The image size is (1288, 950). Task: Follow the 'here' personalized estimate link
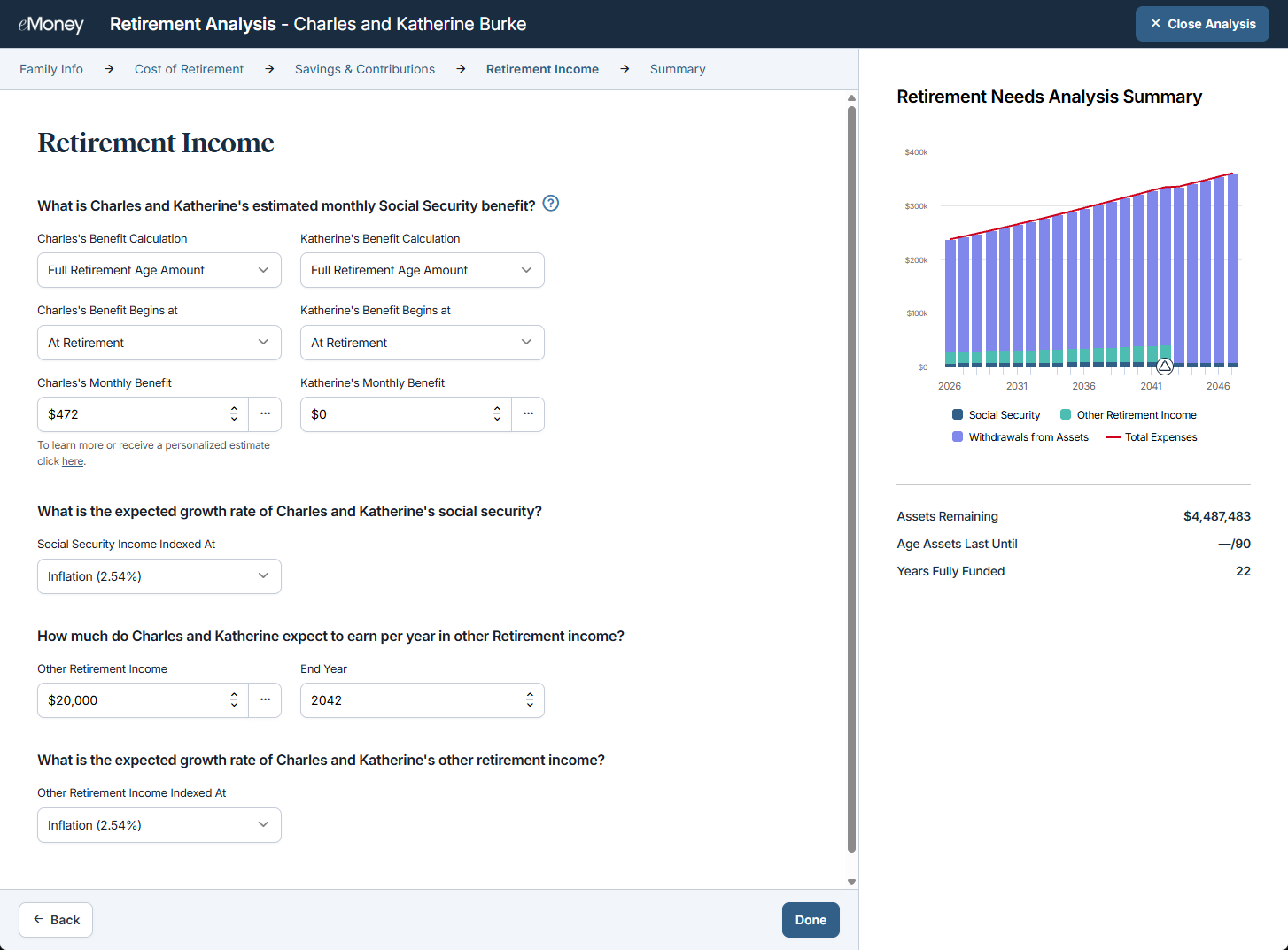73,461
